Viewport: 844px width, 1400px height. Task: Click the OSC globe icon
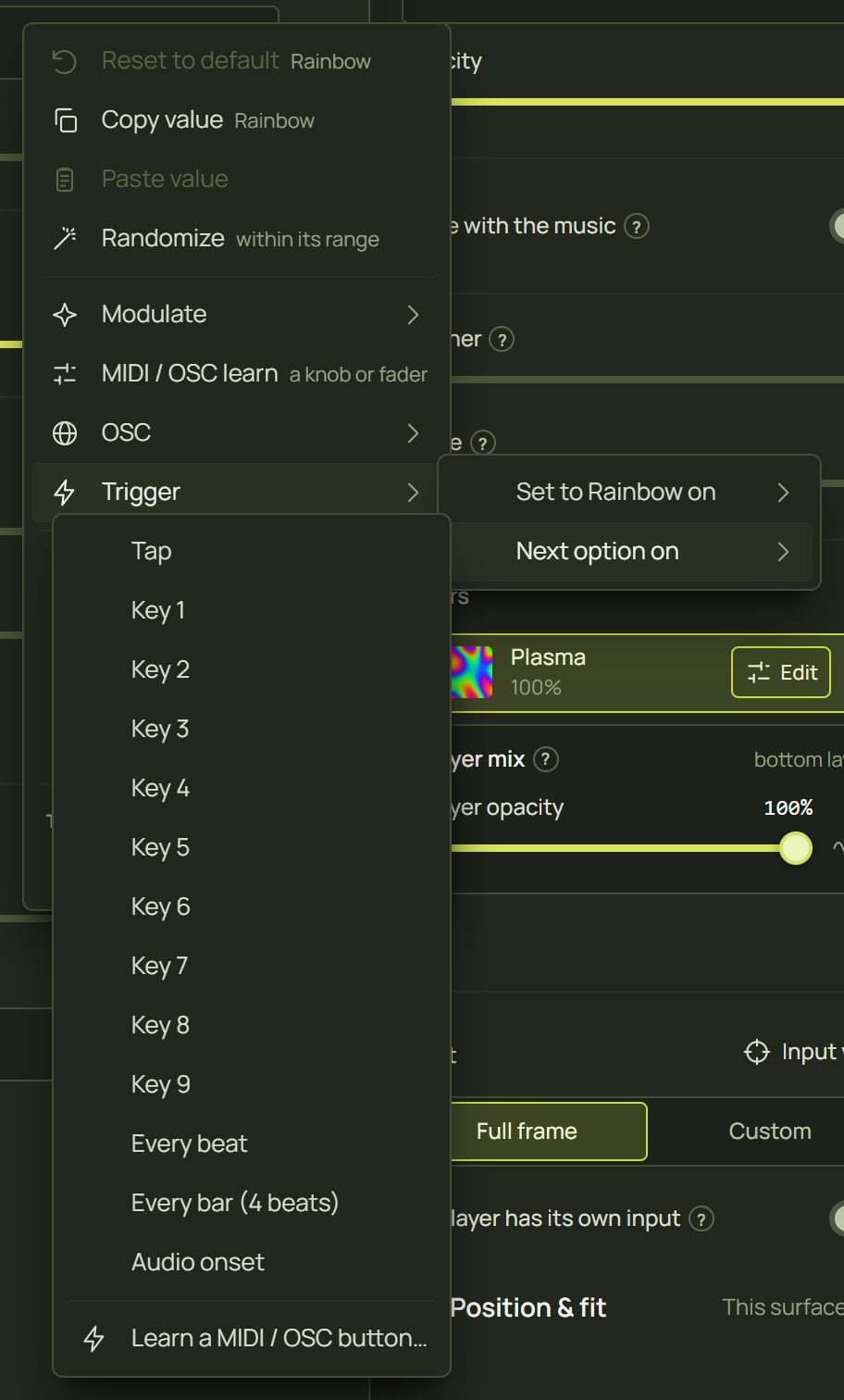(x=65, y=433)
